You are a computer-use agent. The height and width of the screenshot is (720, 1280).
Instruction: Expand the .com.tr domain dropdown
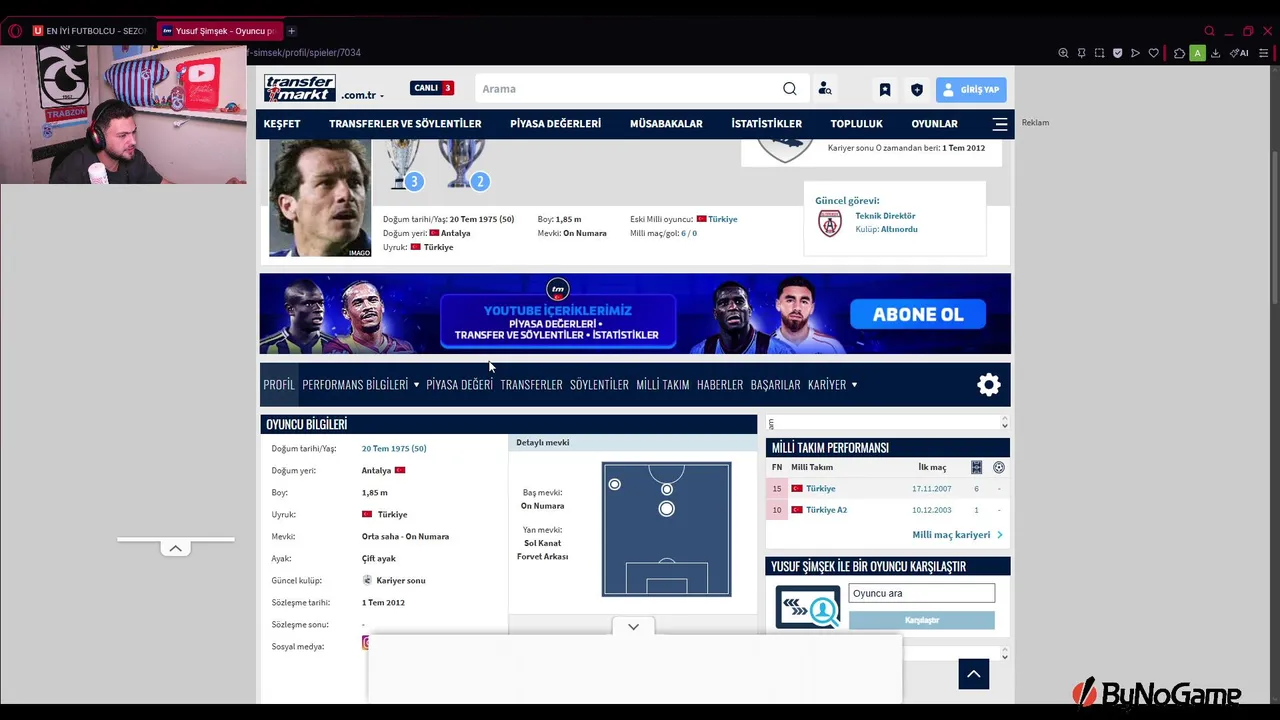click(362, 96)
